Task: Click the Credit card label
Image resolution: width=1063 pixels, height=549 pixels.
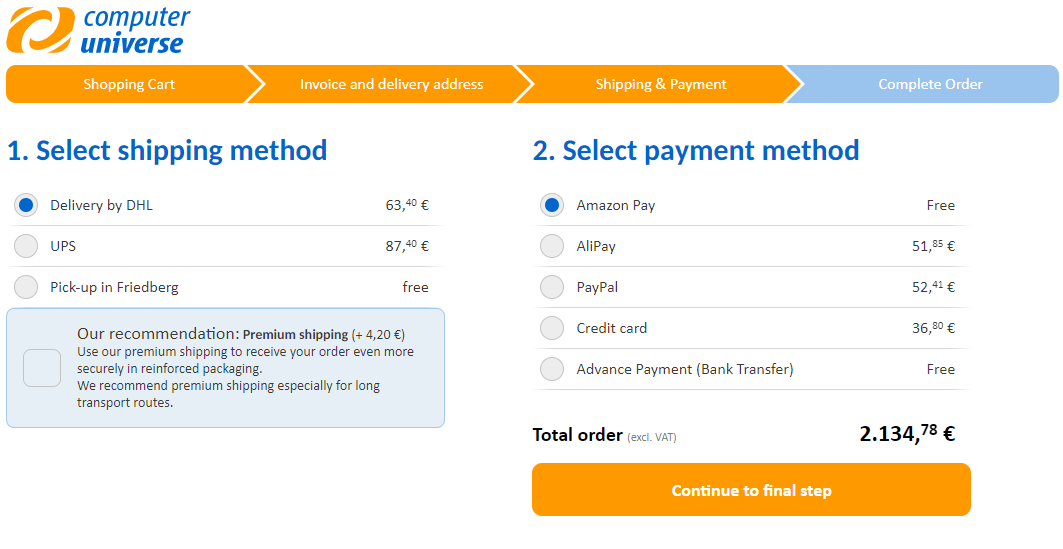Action: click(611, 328)
